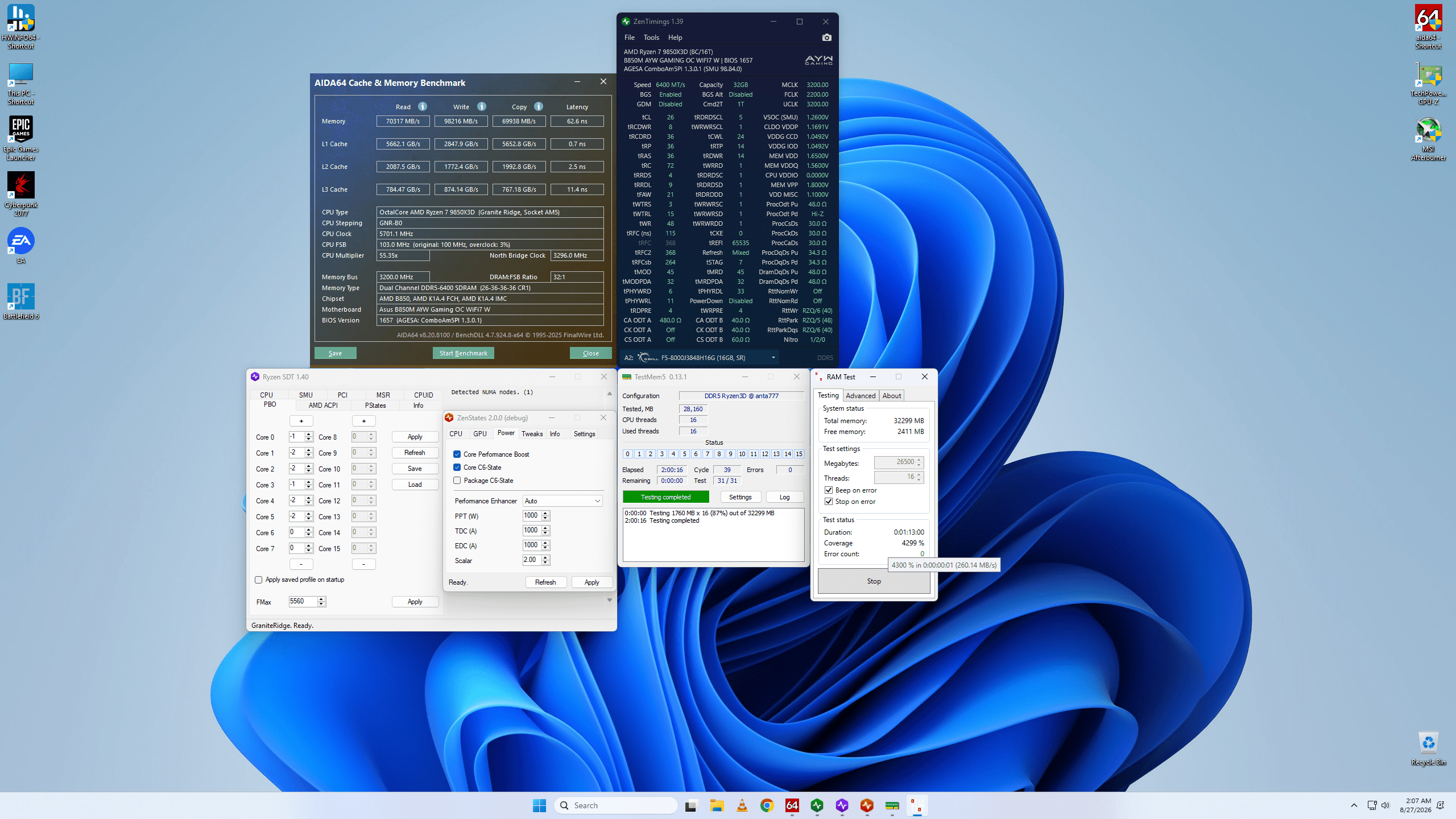The width and height of the screenshot is (1456, 819).
Task: Click Write info icon in AIDA64 benchmark
Action: pyautogui.click(x=482, y=106)
